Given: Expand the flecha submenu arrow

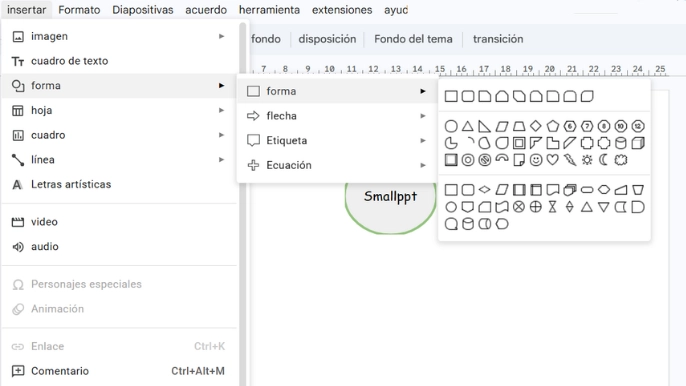Looking at the screenshot, I should click(423, 116).
